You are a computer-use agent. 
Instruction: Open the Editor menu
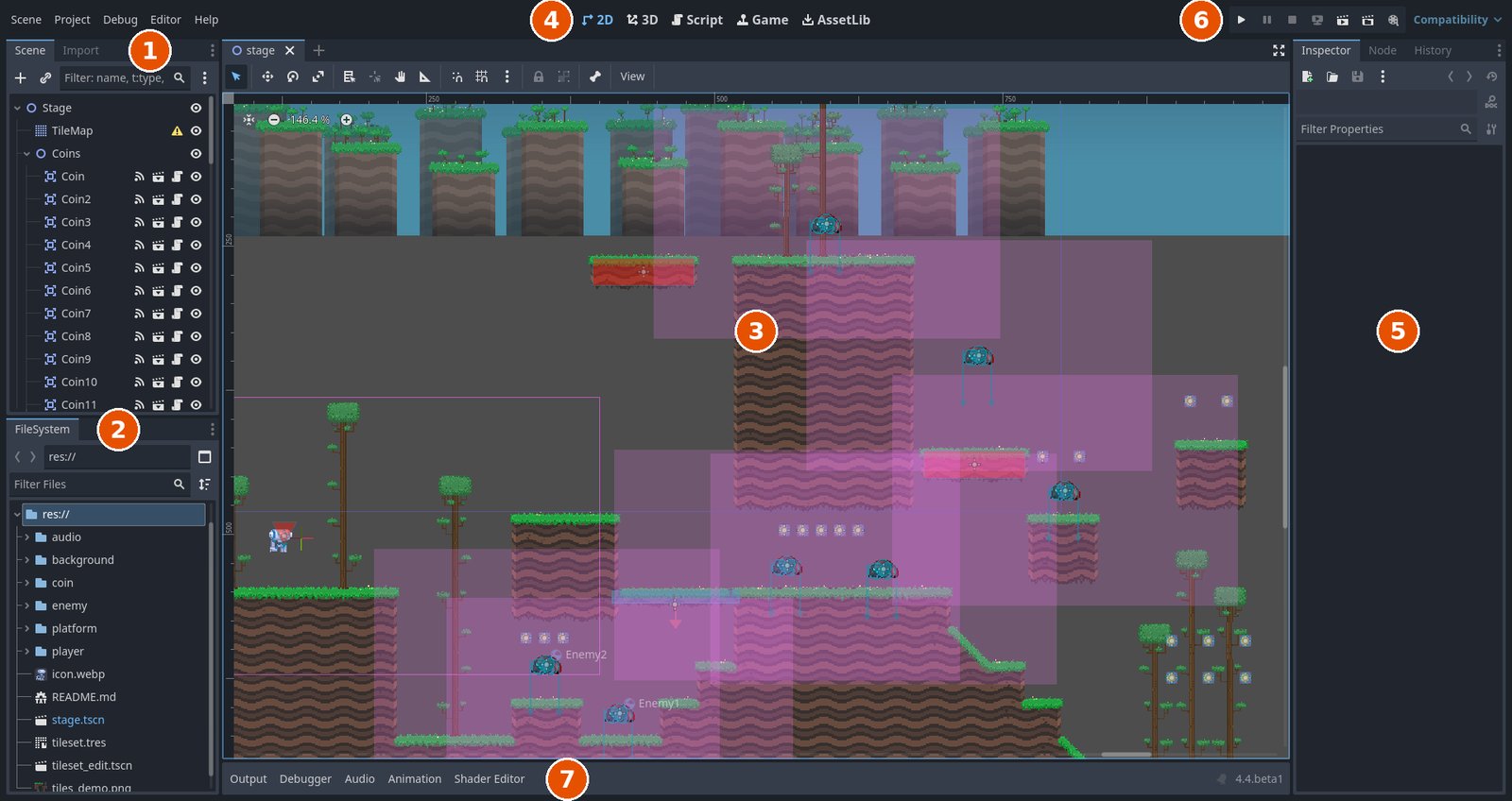[x=165, y=20]
